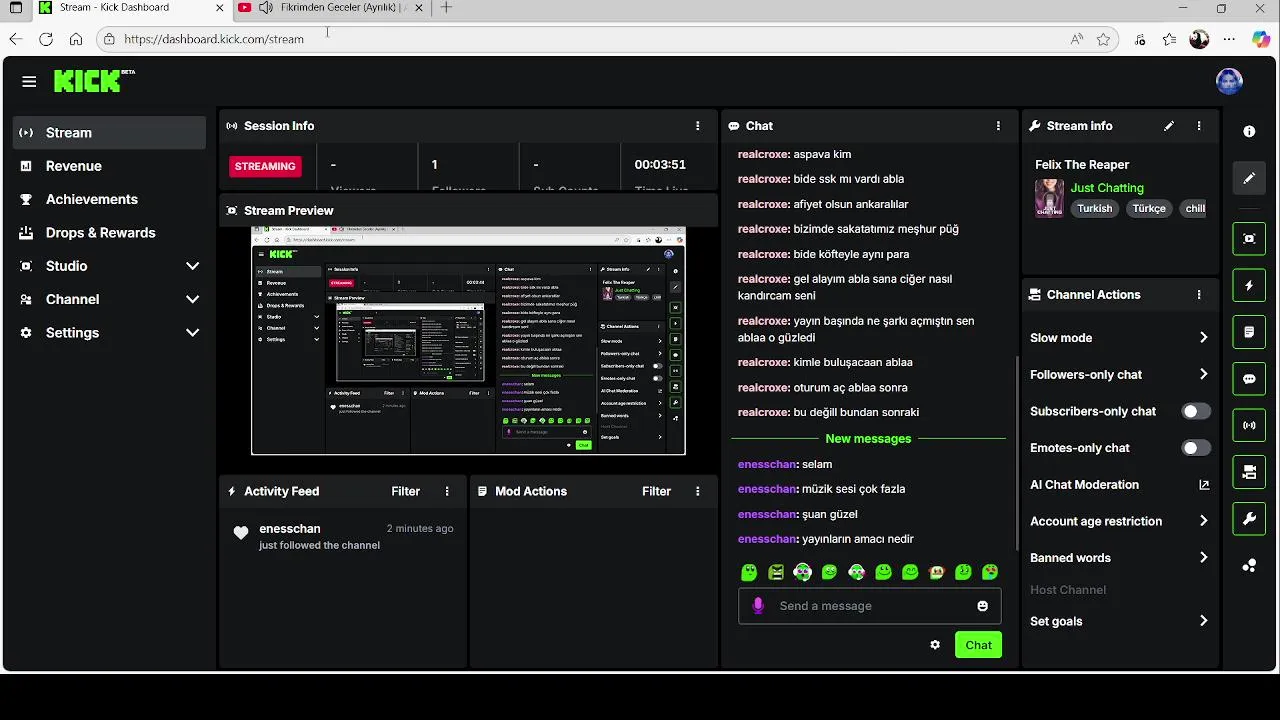Open emoji picker smiley in message box

(983, 606)
